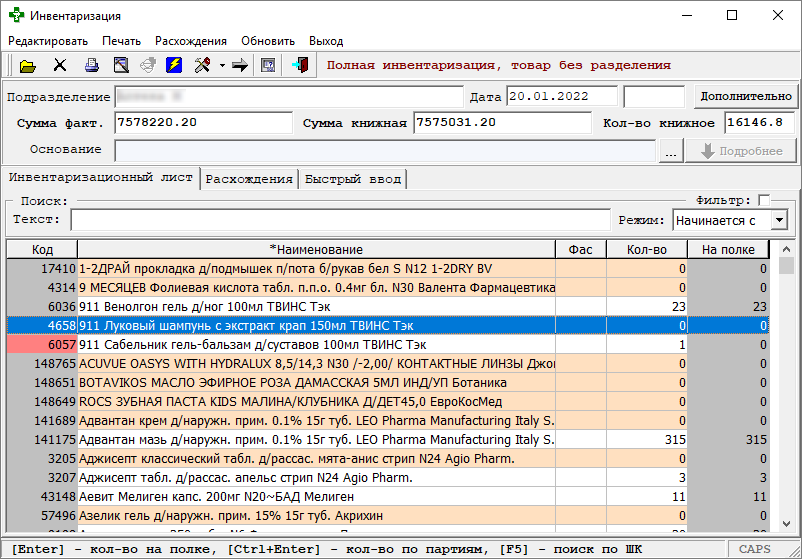Click the CAPS status bar indicator

click(x=754, y=549)
